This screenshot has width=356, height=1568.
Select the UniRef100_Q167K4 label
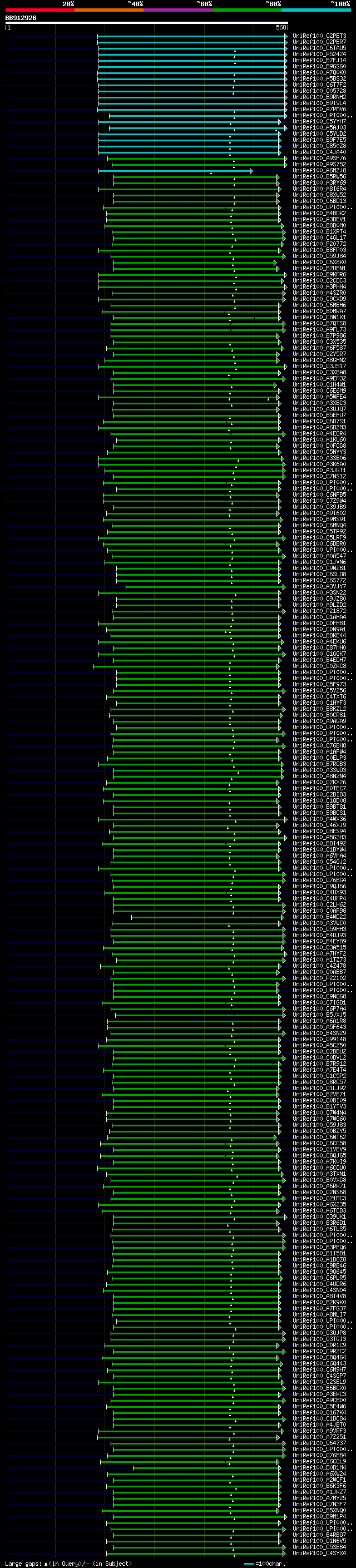(x=319, y=1413)
